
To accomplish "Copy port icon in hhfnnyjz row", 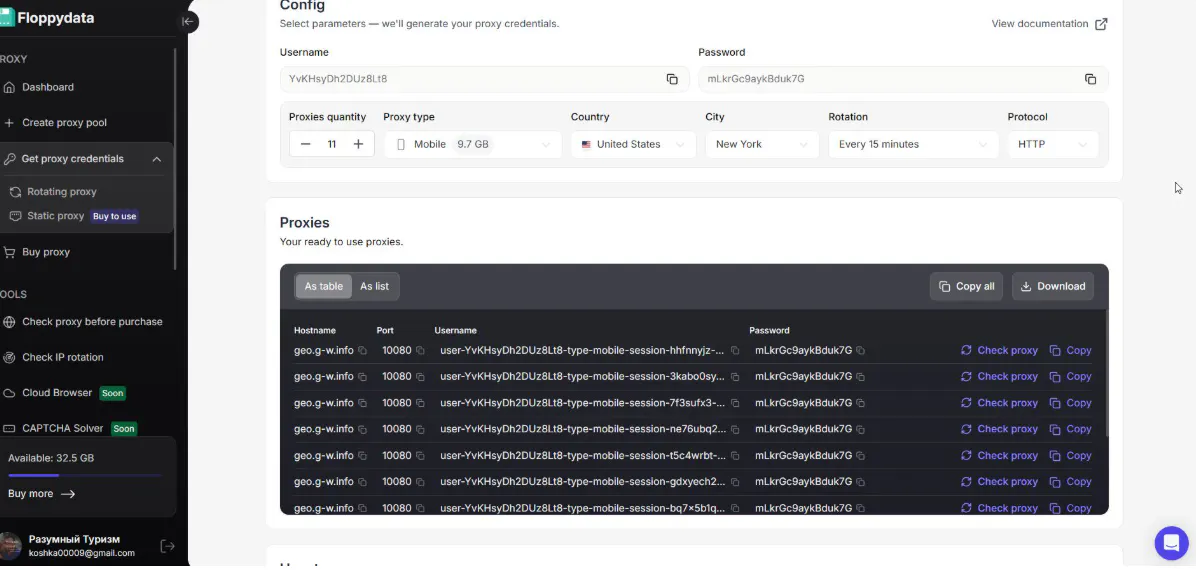I will 420,350.
